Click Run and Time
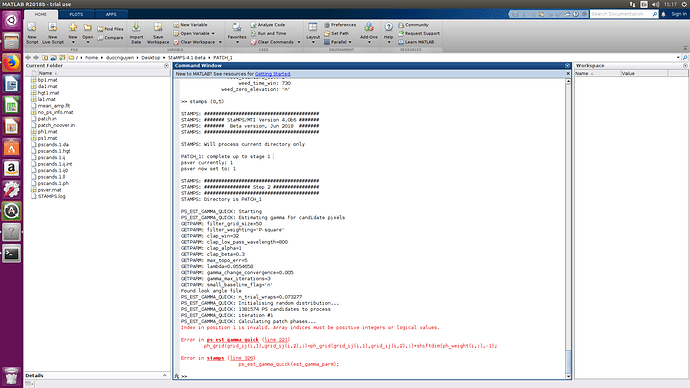 268,33
